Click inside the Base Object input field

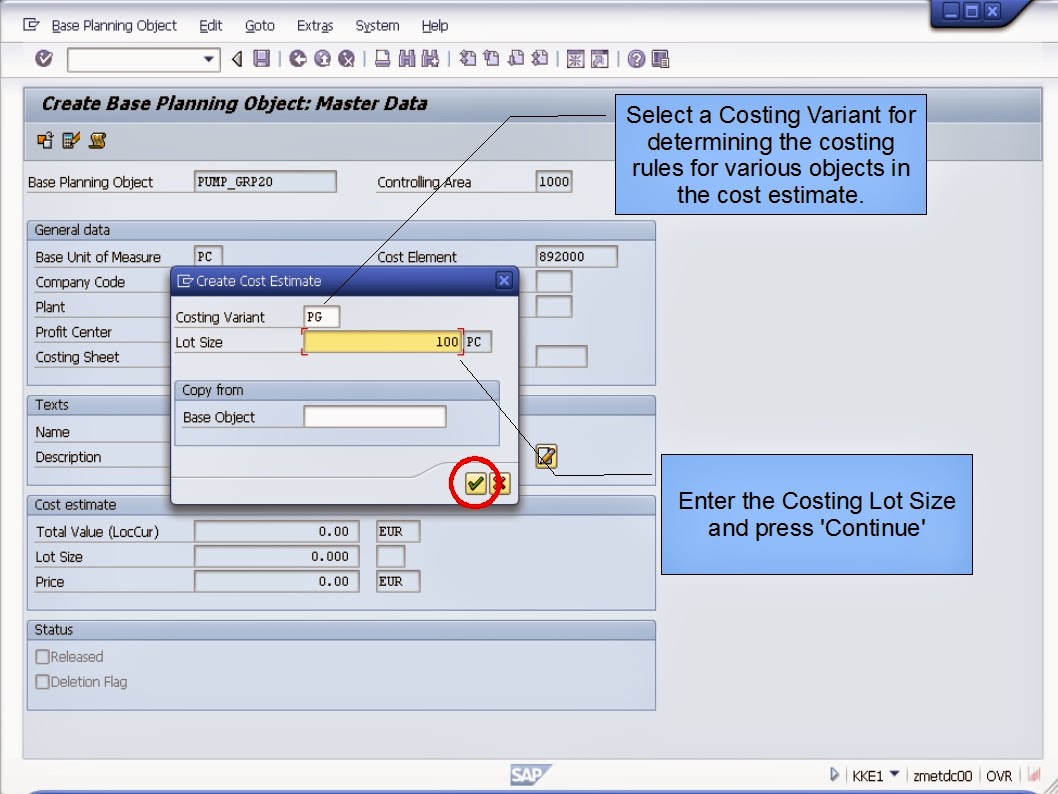click(374, 416)
